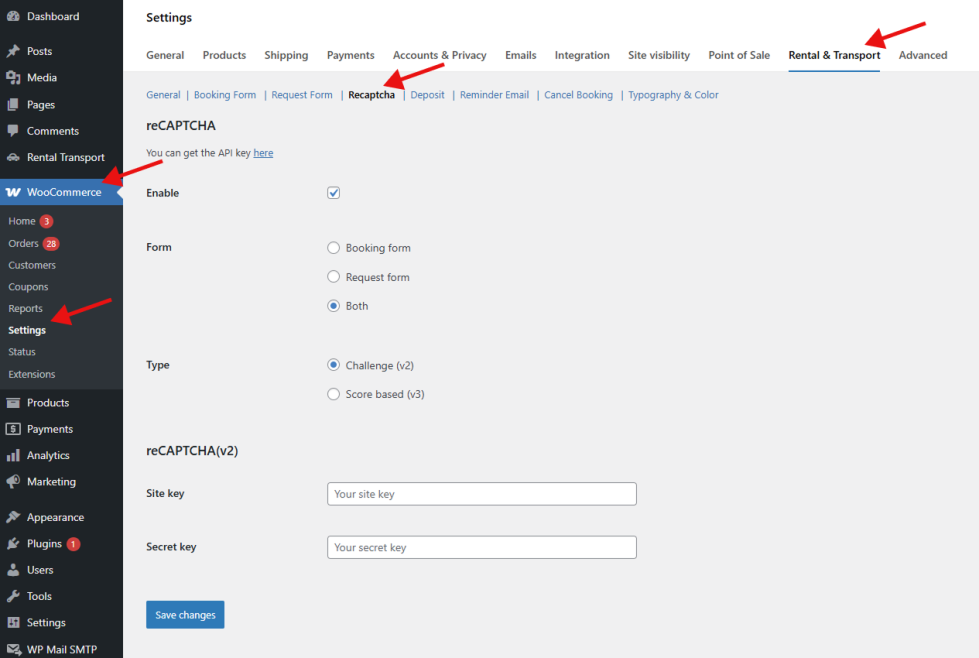Click into the Secret key field
The height and width of the screenshot is (658, 979).
pyautogui.click(x=481, y=548)
